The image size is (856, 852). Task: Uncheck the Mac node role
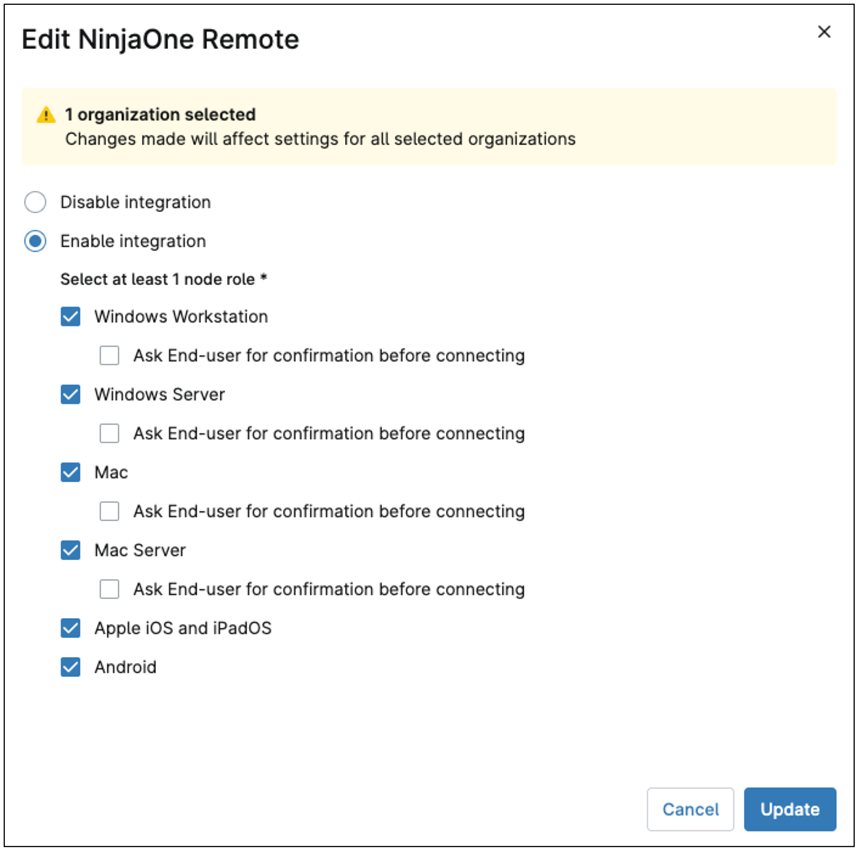click(69, 472)
